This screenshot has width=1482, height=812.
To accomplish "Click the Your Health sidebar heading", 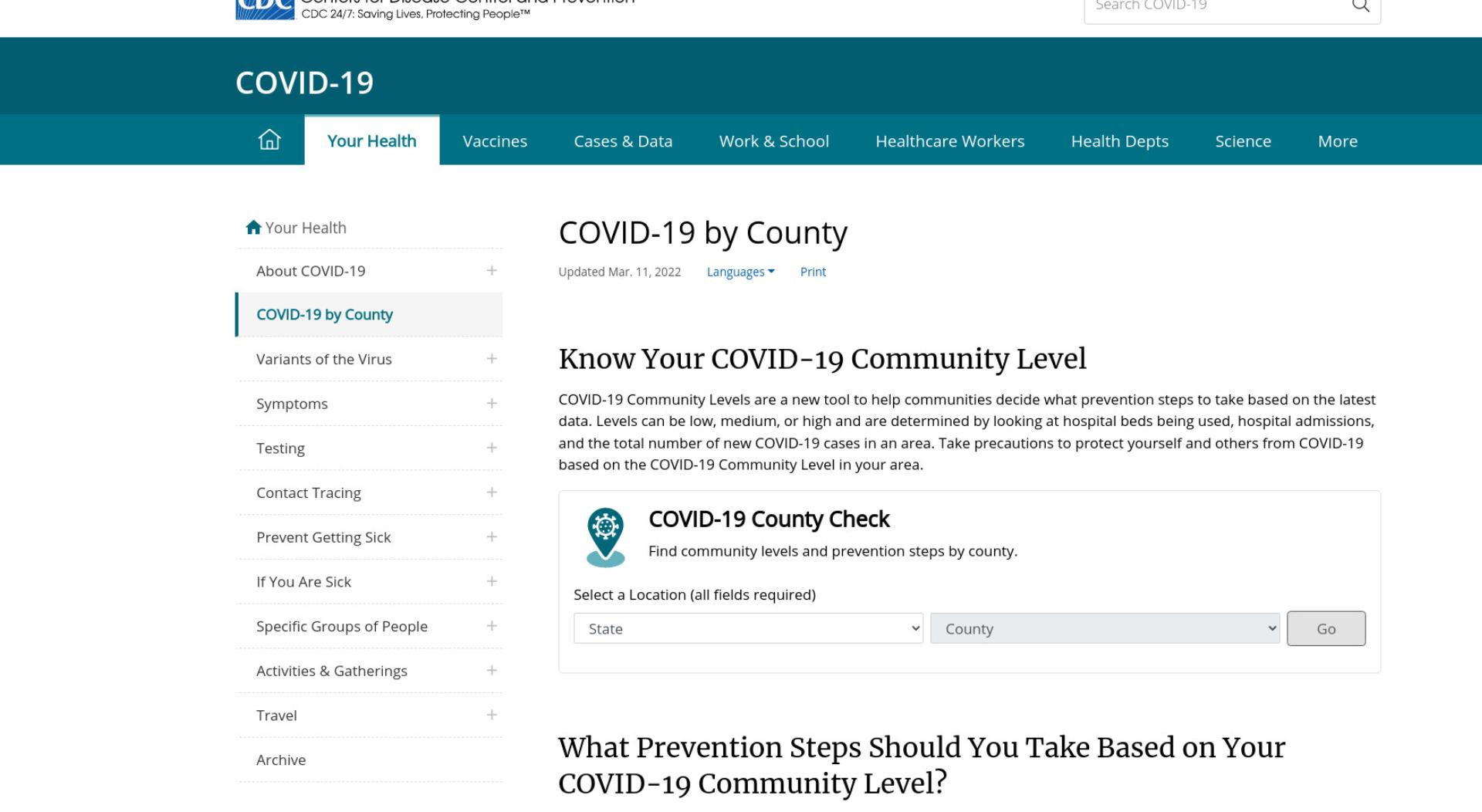I will pos(306,228).
